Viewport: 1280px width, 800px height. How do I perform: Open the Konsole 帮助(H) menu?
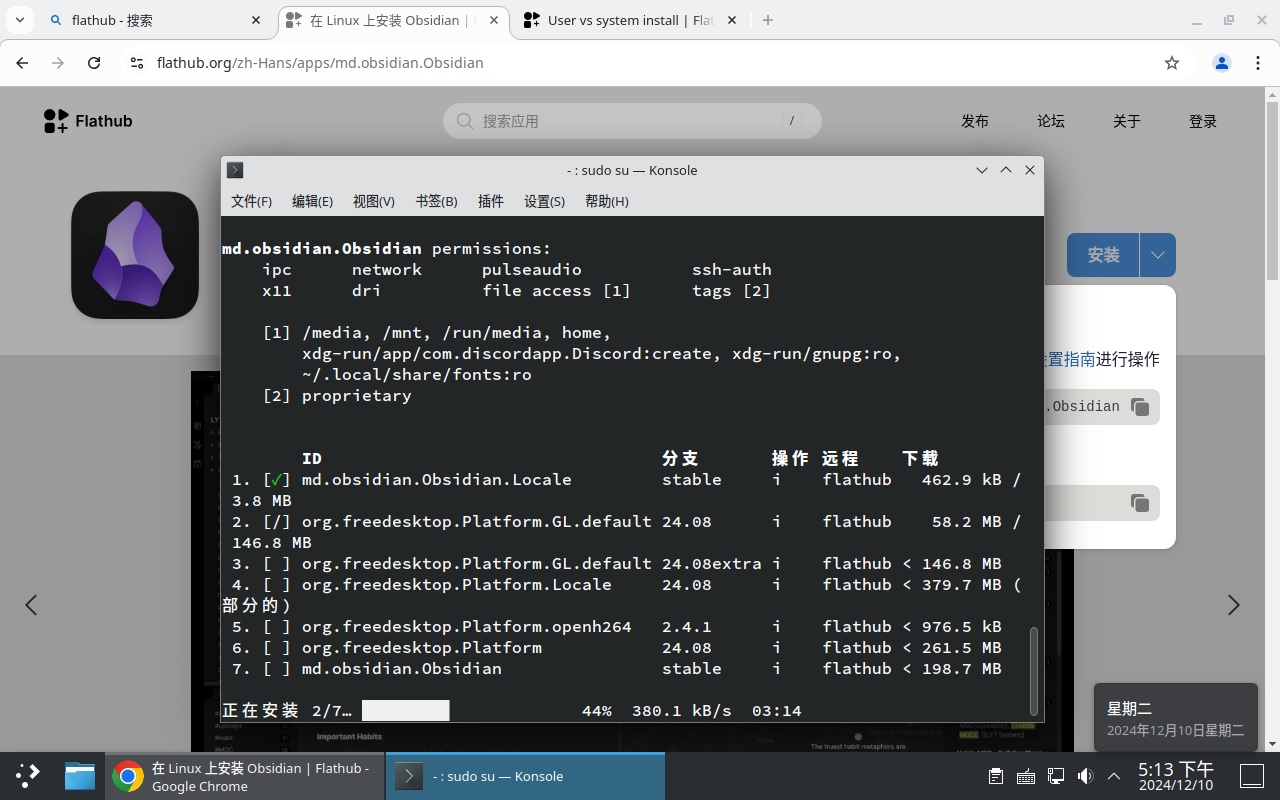click(606, 201)
